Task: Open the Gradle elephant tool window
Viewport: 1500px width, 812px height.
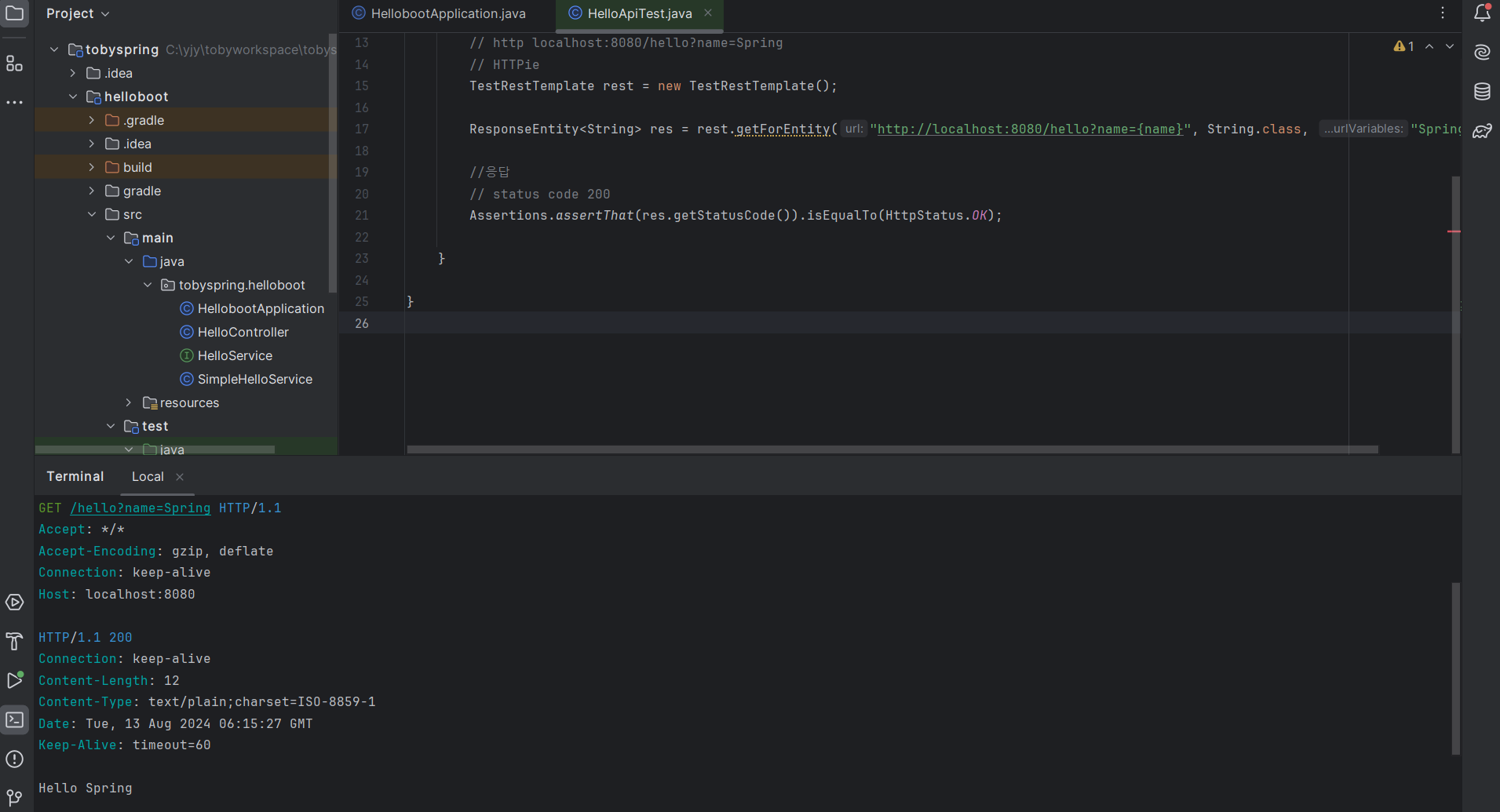Action: click(x=1482, y=131)
